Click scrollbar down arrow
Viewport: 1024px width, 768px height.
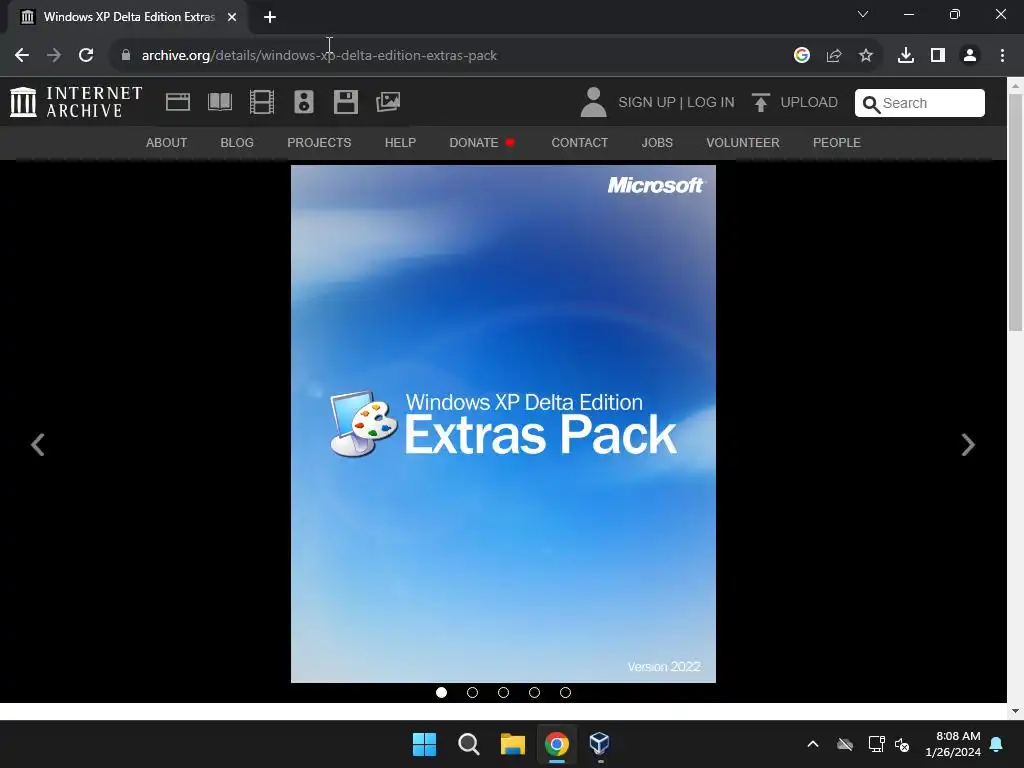point(1016,711)
